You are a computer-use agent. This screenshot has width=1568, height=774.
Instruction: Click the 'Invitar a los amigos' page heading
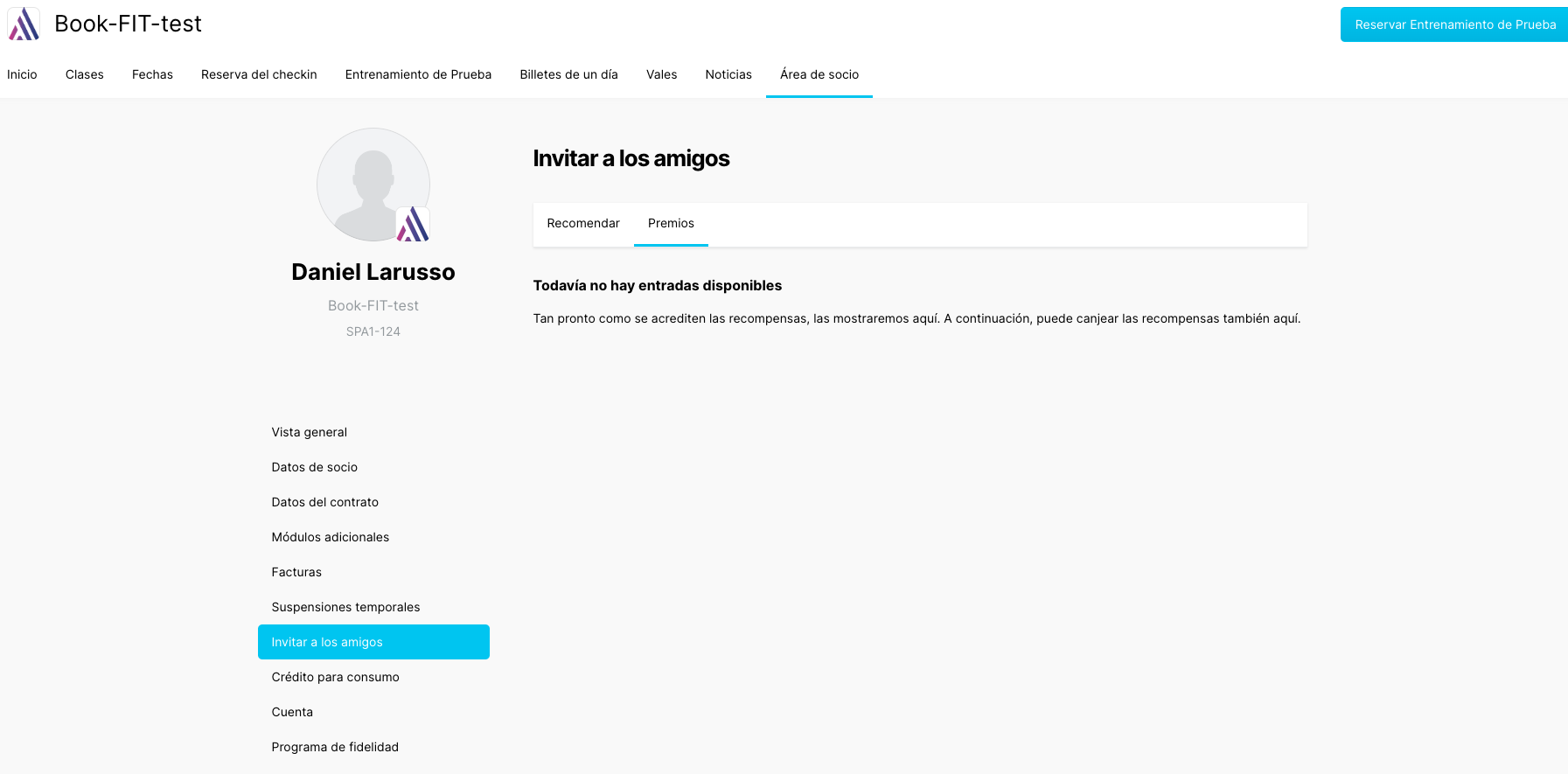(x=631, y=158)
